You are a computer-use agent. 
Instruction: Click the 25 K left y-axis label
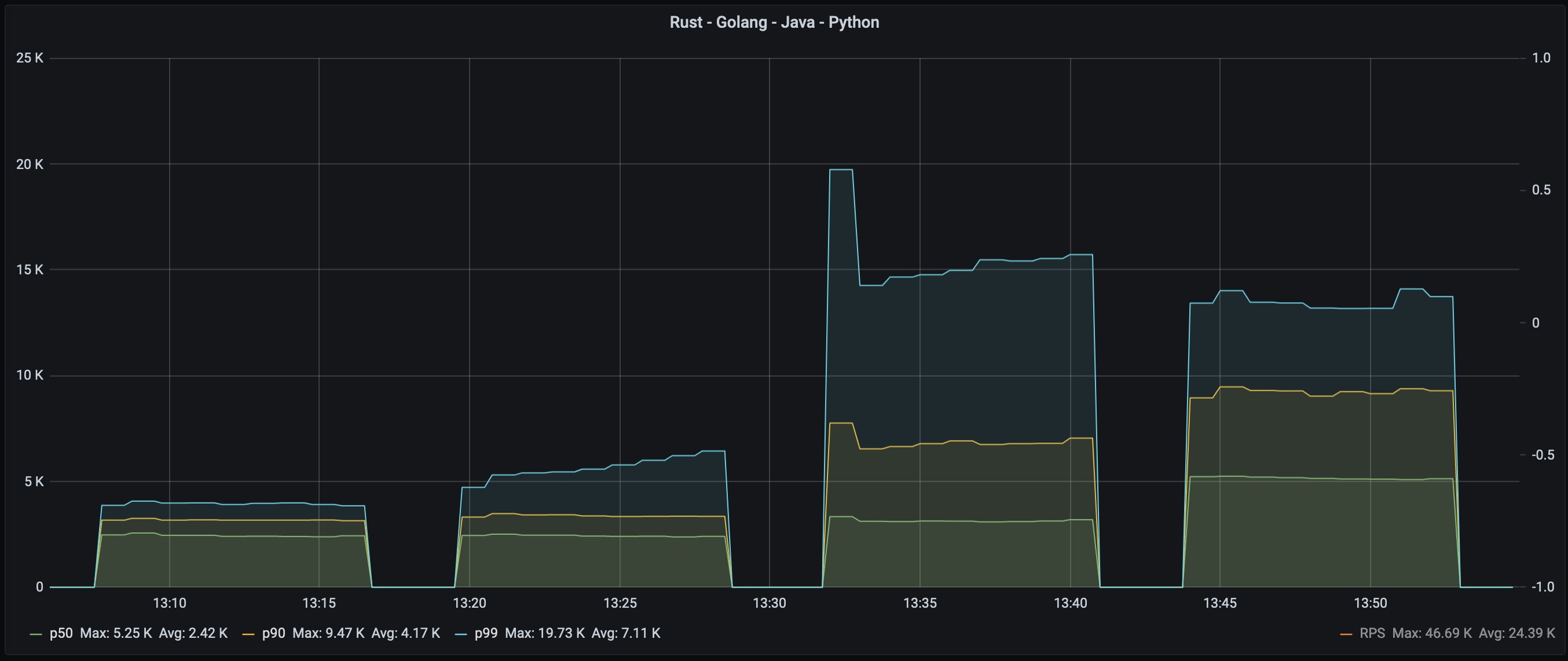pos(29,58)
